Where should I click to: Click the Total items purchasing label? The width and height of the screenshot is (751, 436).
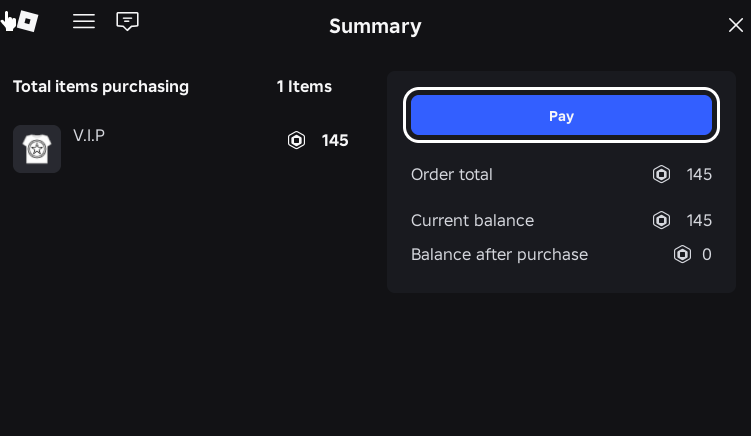point(101,87)
